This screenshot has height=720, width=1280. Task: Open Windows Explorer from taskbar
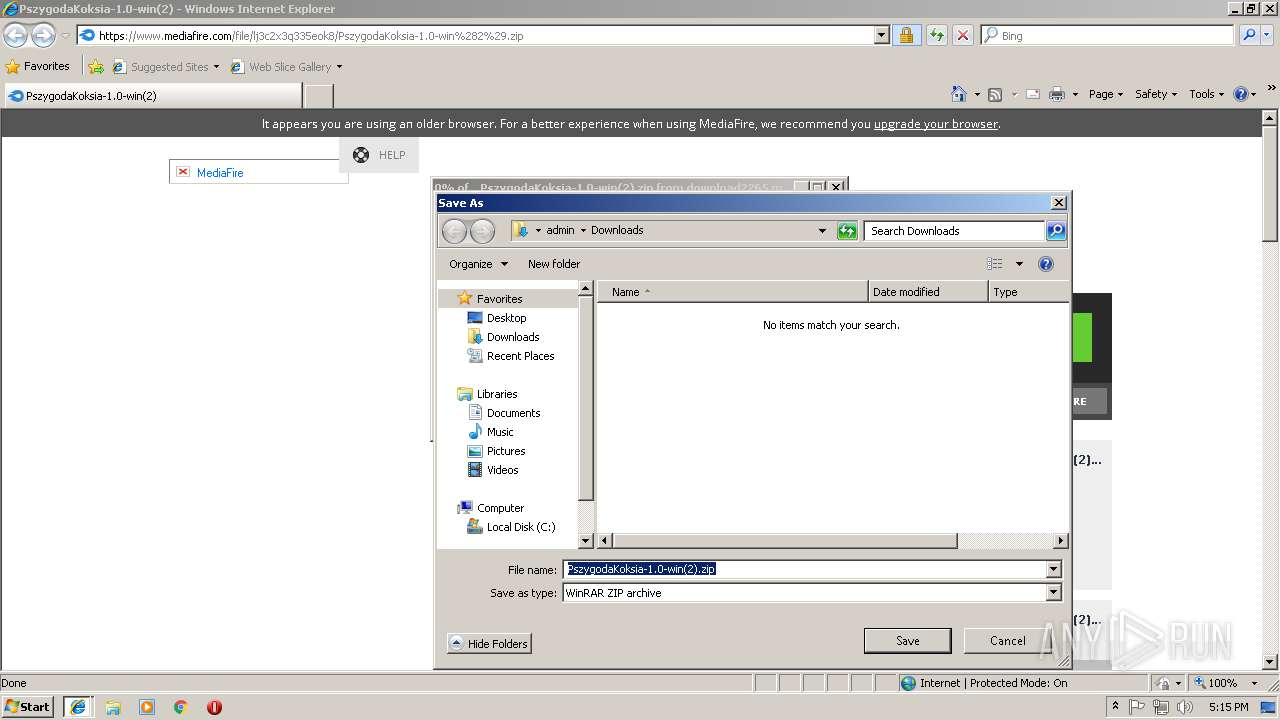pyautogui.click(x=113, y=707)
